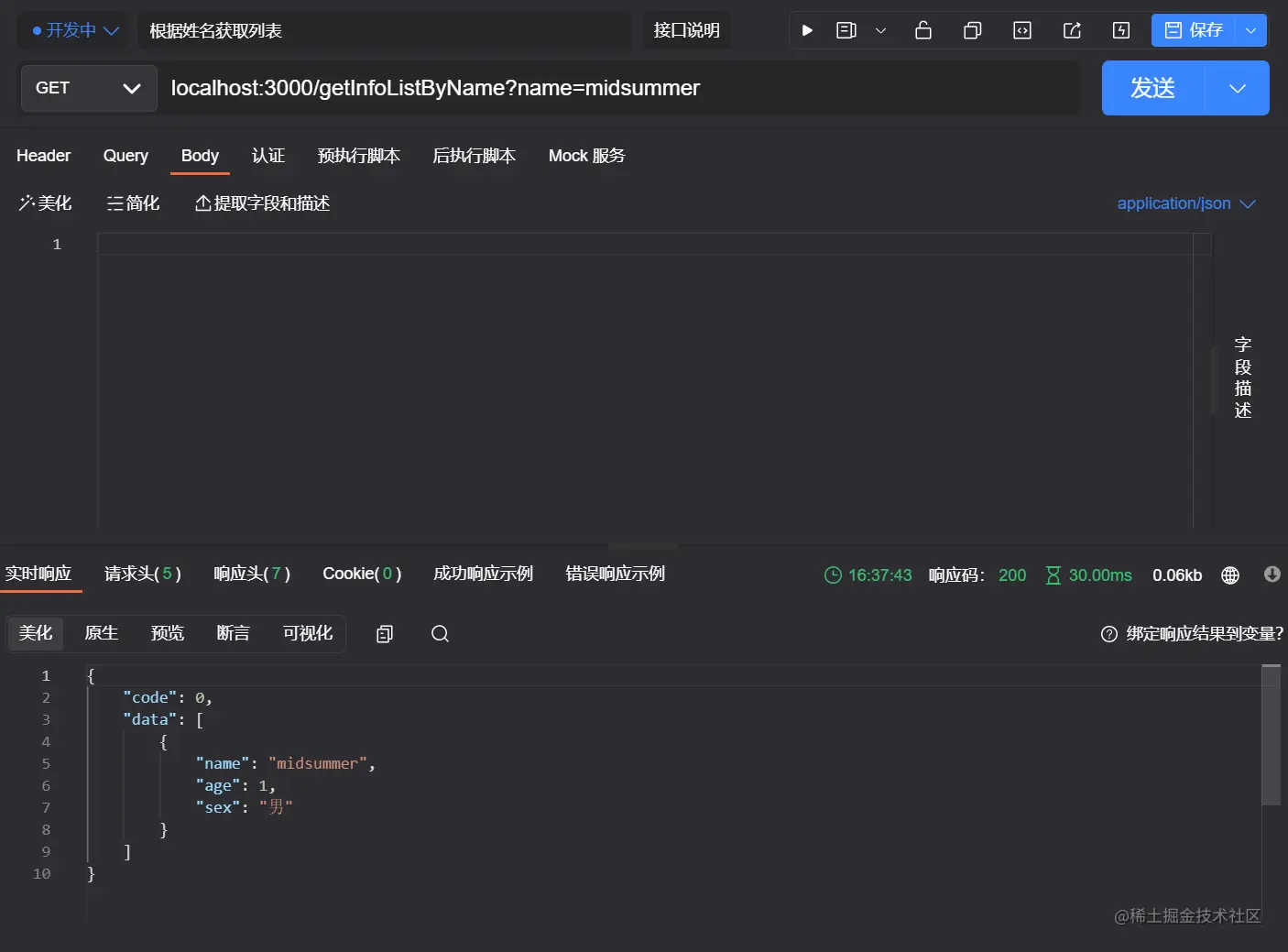Click the share export icon

coord(1072,30)
